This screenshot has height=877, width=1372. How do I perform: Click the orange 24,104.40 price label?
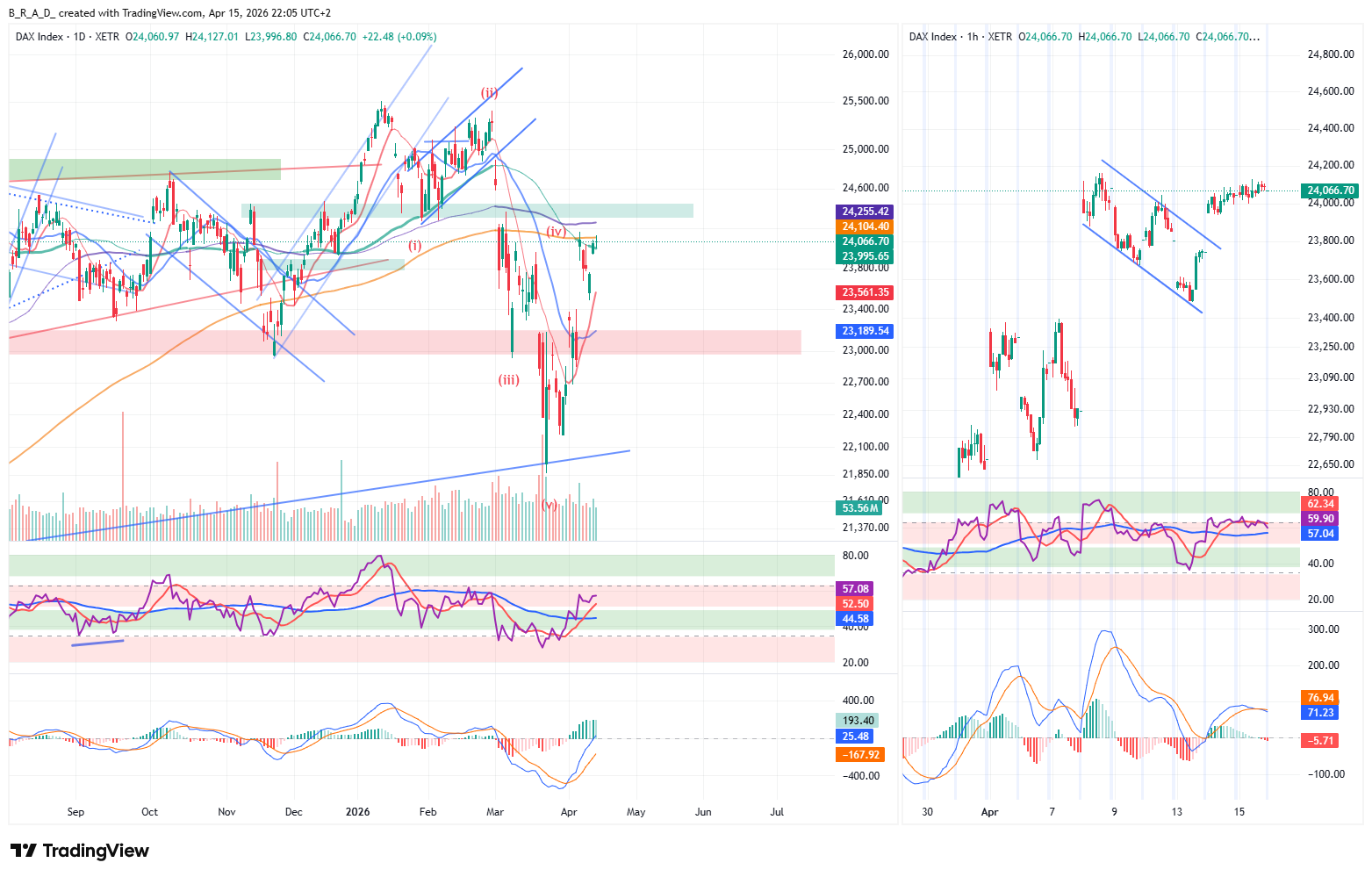[866, 226]
